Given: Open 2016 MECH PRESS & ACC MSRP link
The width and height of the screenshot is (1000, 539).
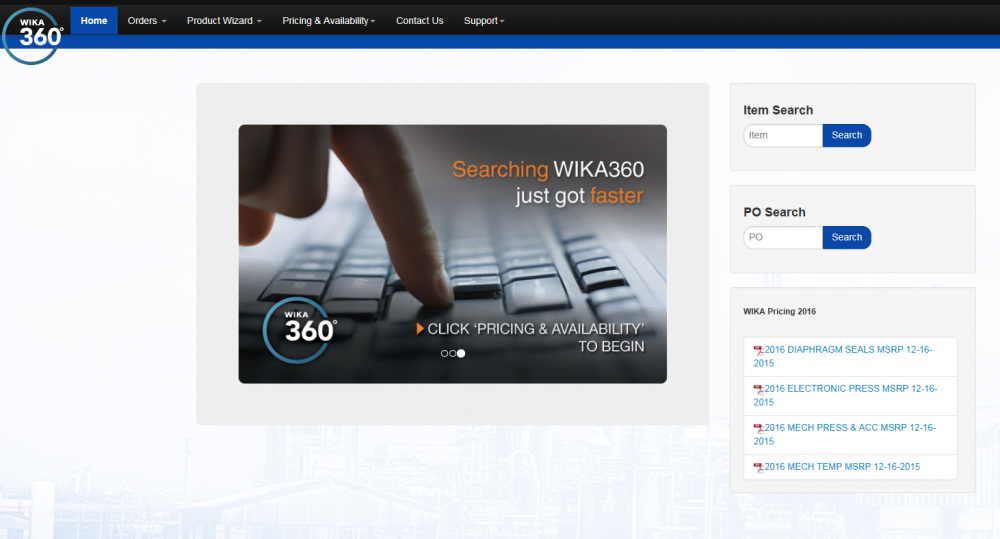Looking at the screenshot, I should click(x=845, y=434).
